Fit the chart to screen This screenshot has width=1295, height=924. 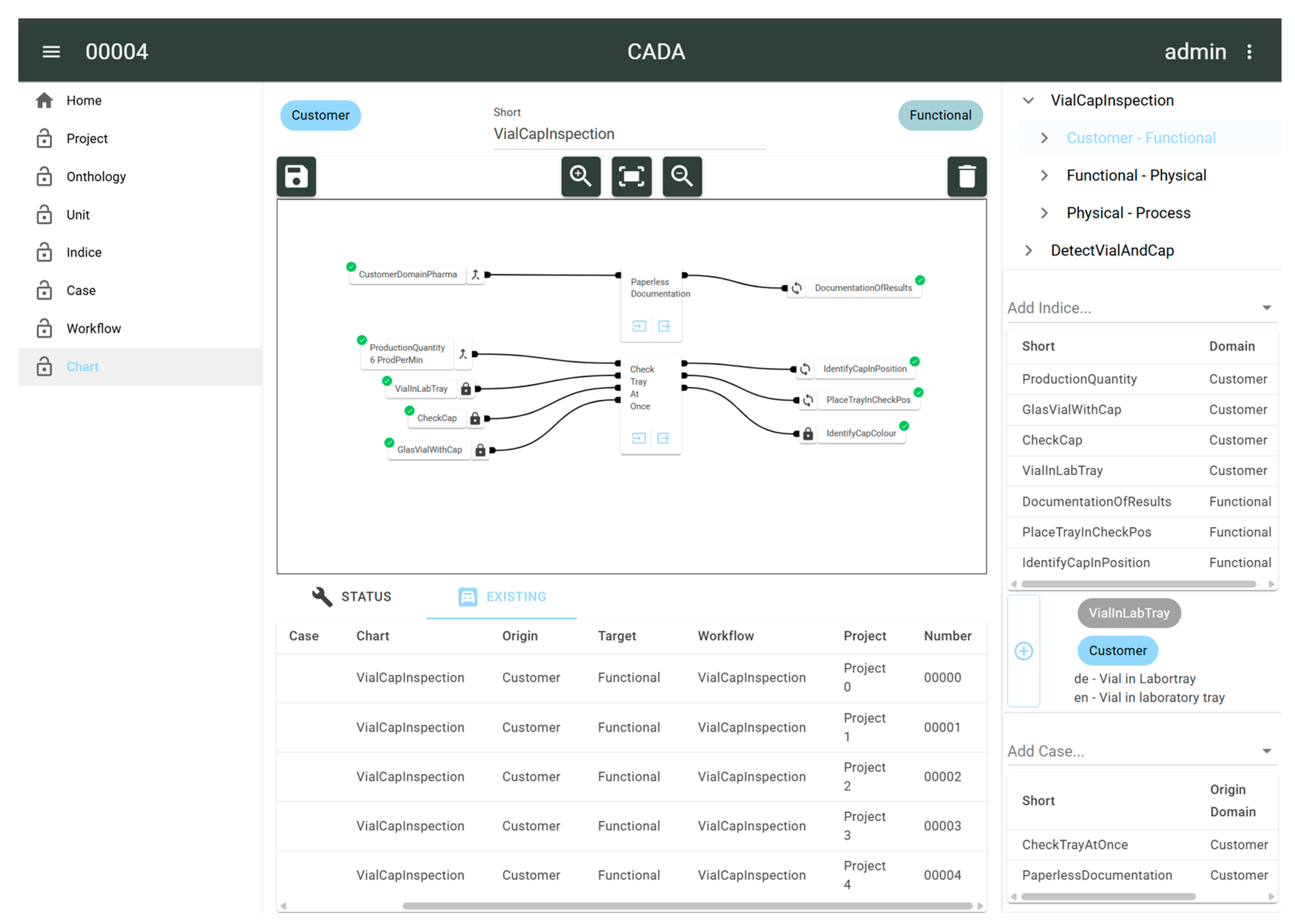pyautogui.click(x=631, y=176)
